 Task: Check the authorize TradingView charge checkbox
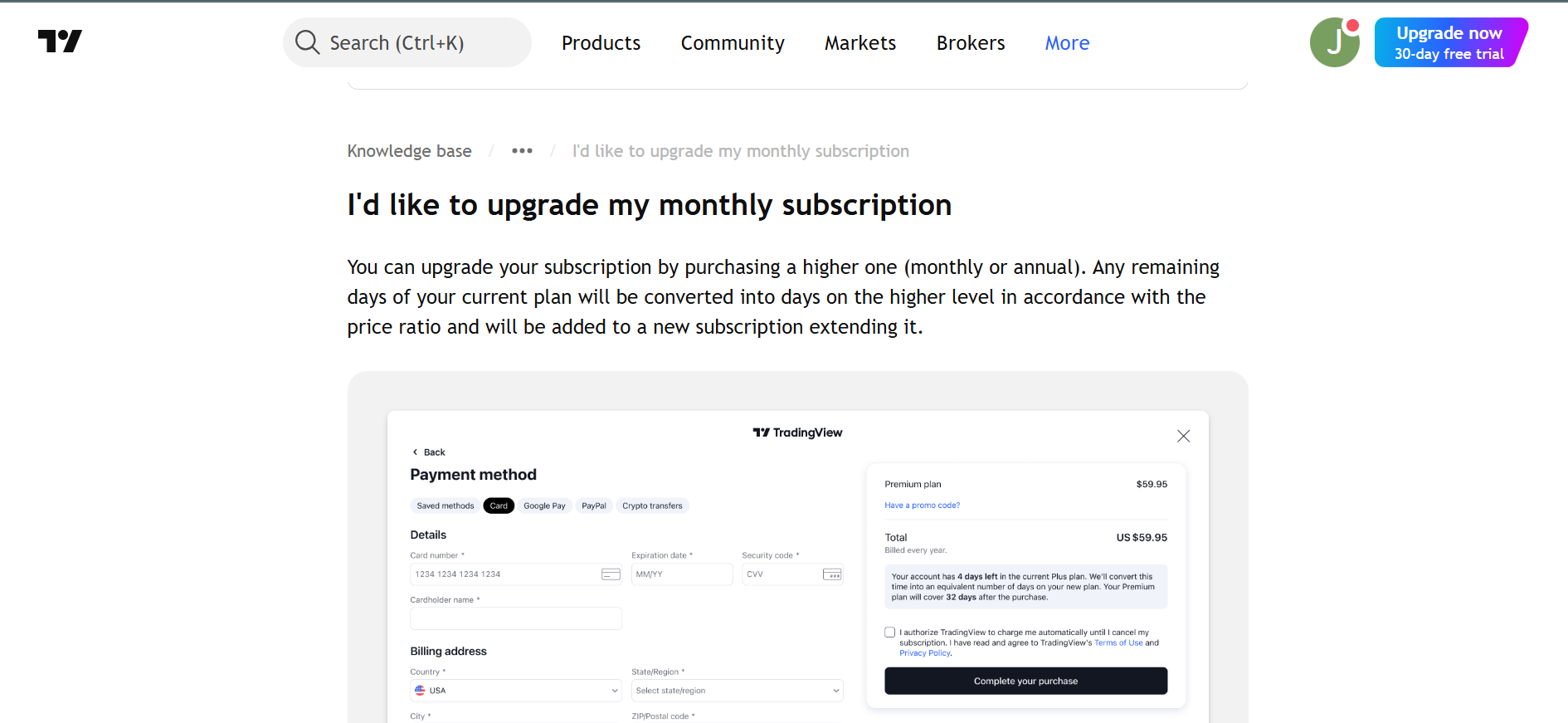pos(889,633)
